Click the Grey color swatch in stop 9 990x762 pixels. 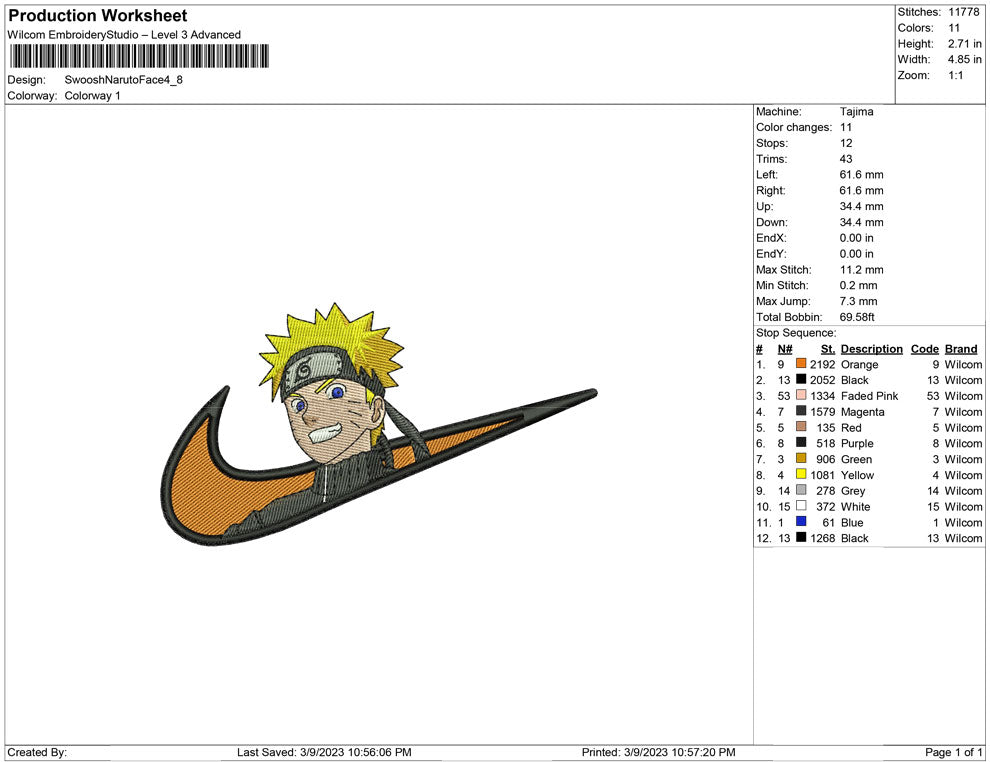pyautogui.click(x=801, y=490)
